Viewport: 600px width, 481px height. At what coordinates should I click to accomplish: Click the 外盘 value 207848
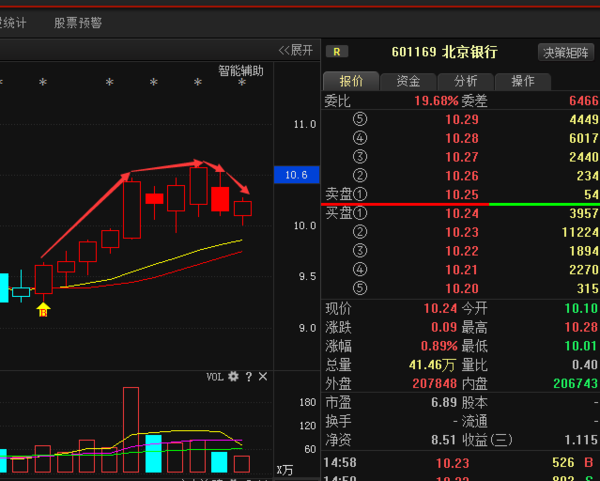[435, 383]
